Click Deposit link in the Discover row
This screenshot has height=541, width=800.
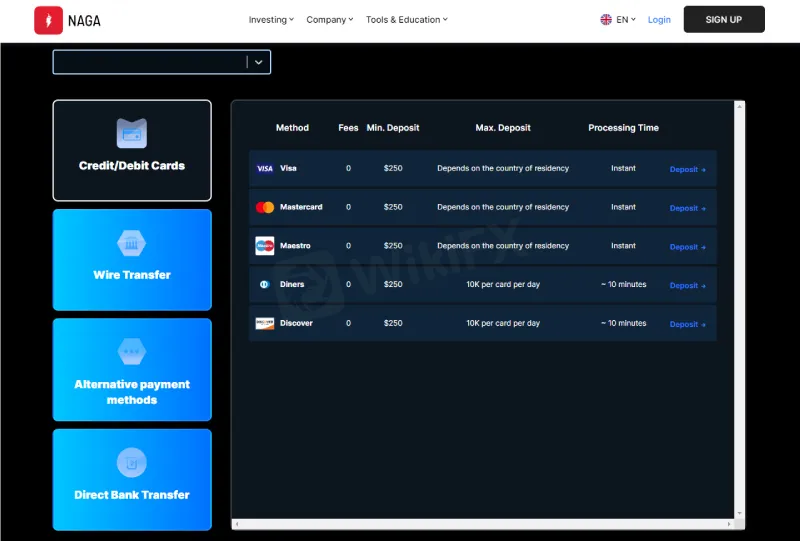coord(687,325)
